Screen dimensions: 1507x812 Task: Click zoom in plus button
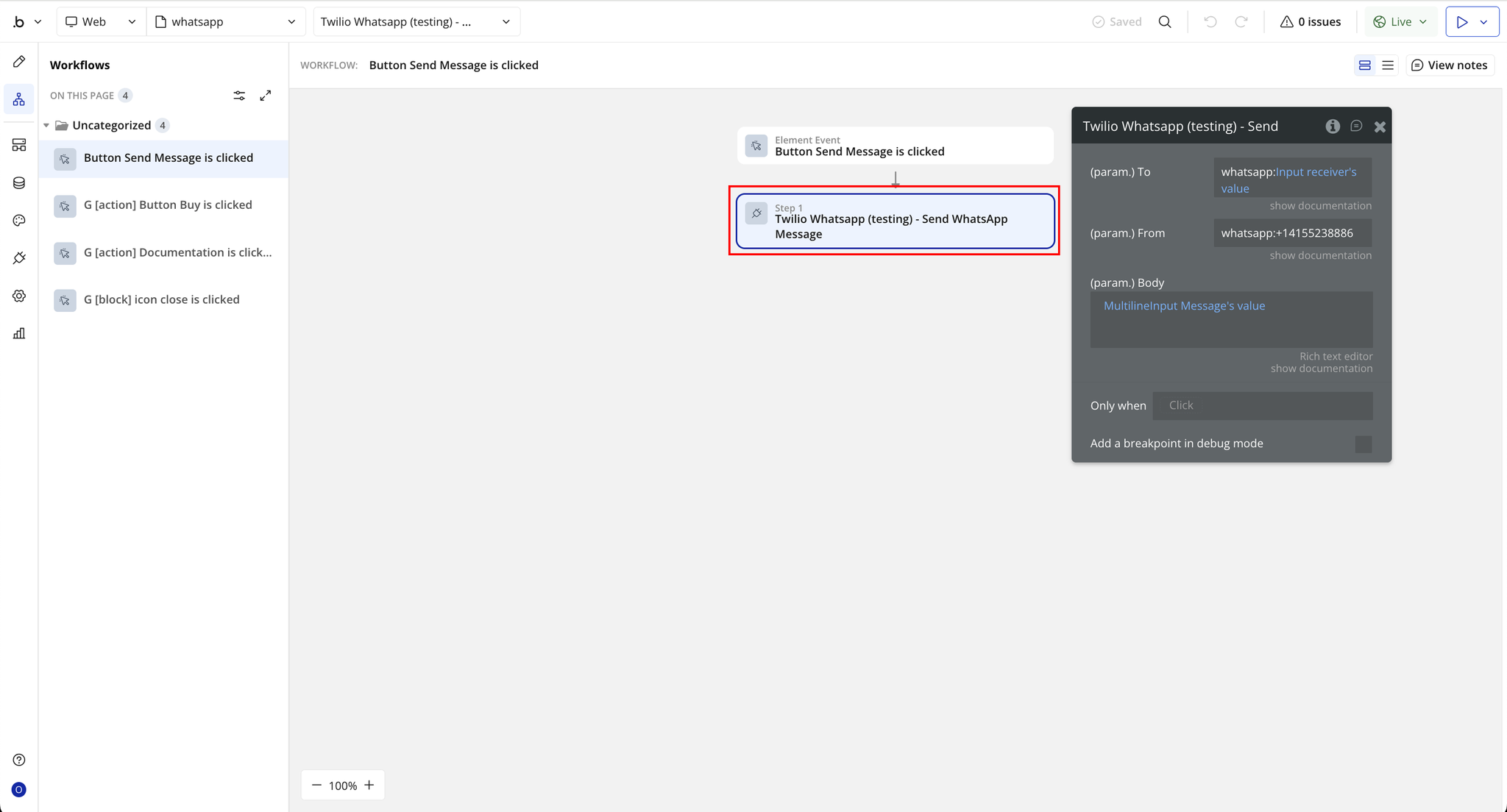[x=369, y=786]
